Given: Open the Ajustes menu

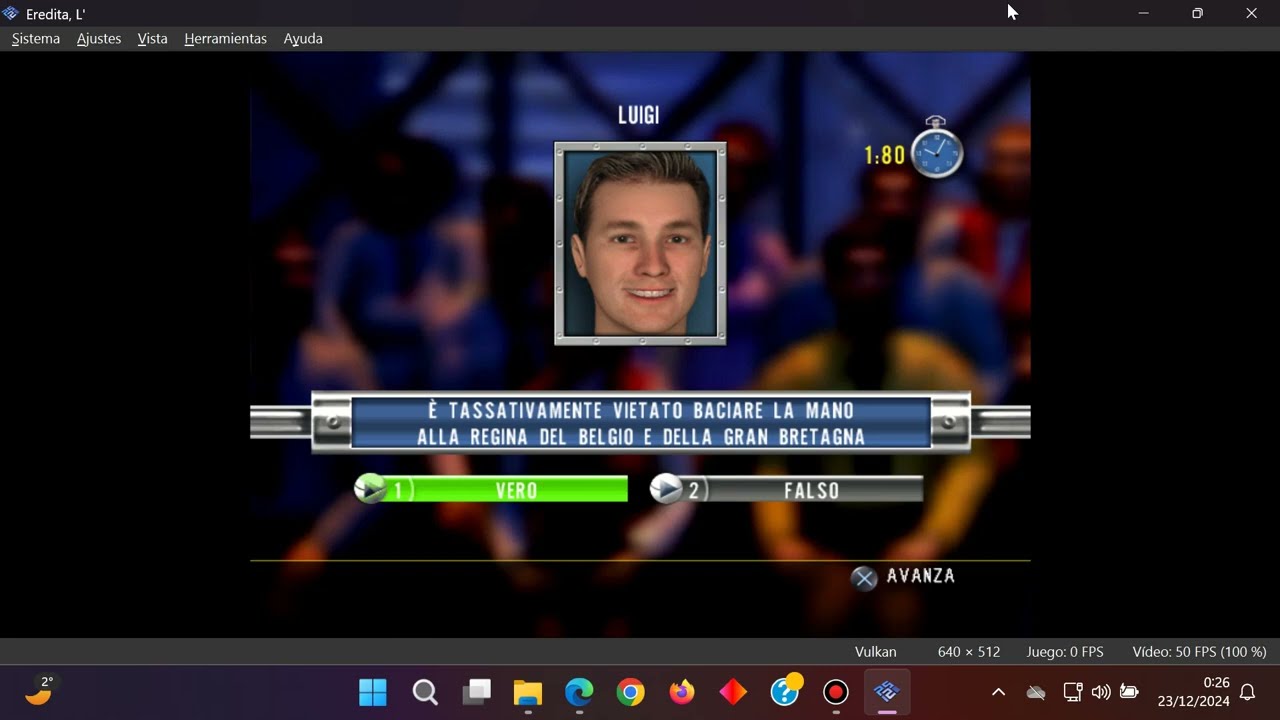Looking at the screenshot, I should (x=99, y=39).
